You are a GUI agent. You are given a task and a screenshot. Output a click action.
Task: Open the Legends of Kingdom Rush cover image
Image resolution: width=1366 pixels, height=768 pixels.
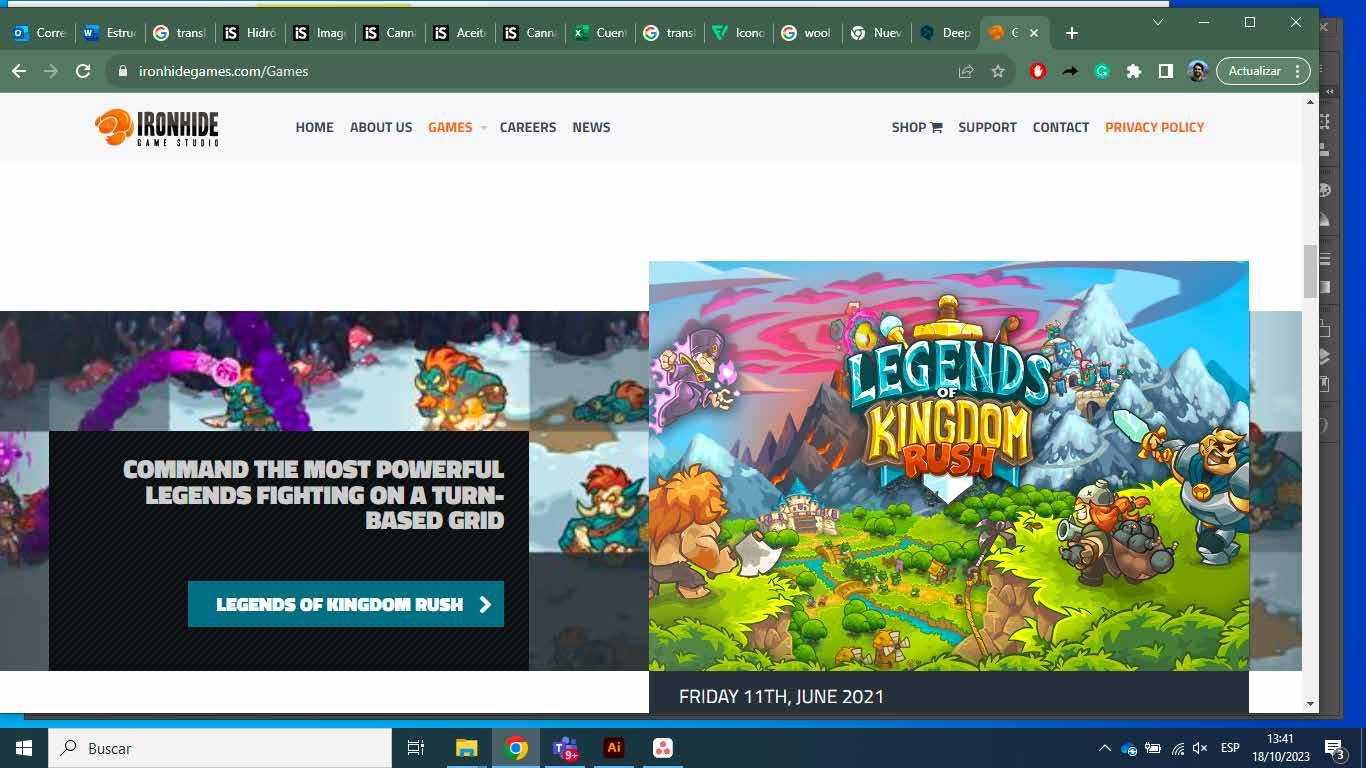949,466
